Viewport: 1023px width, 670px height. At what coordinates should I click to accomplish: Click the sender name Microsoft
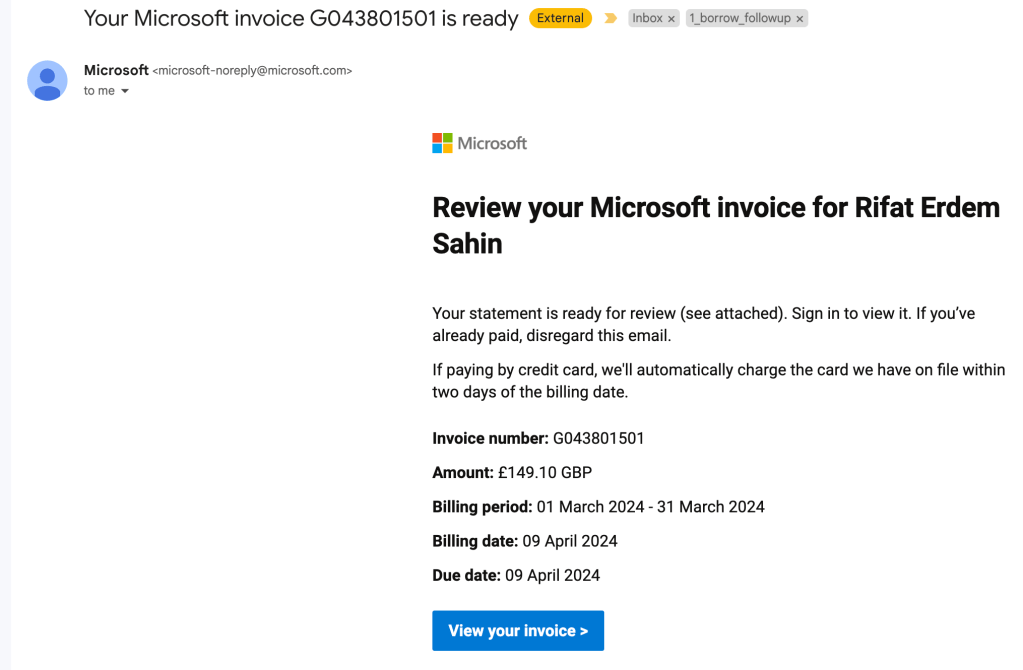click(x=116, y=70)
